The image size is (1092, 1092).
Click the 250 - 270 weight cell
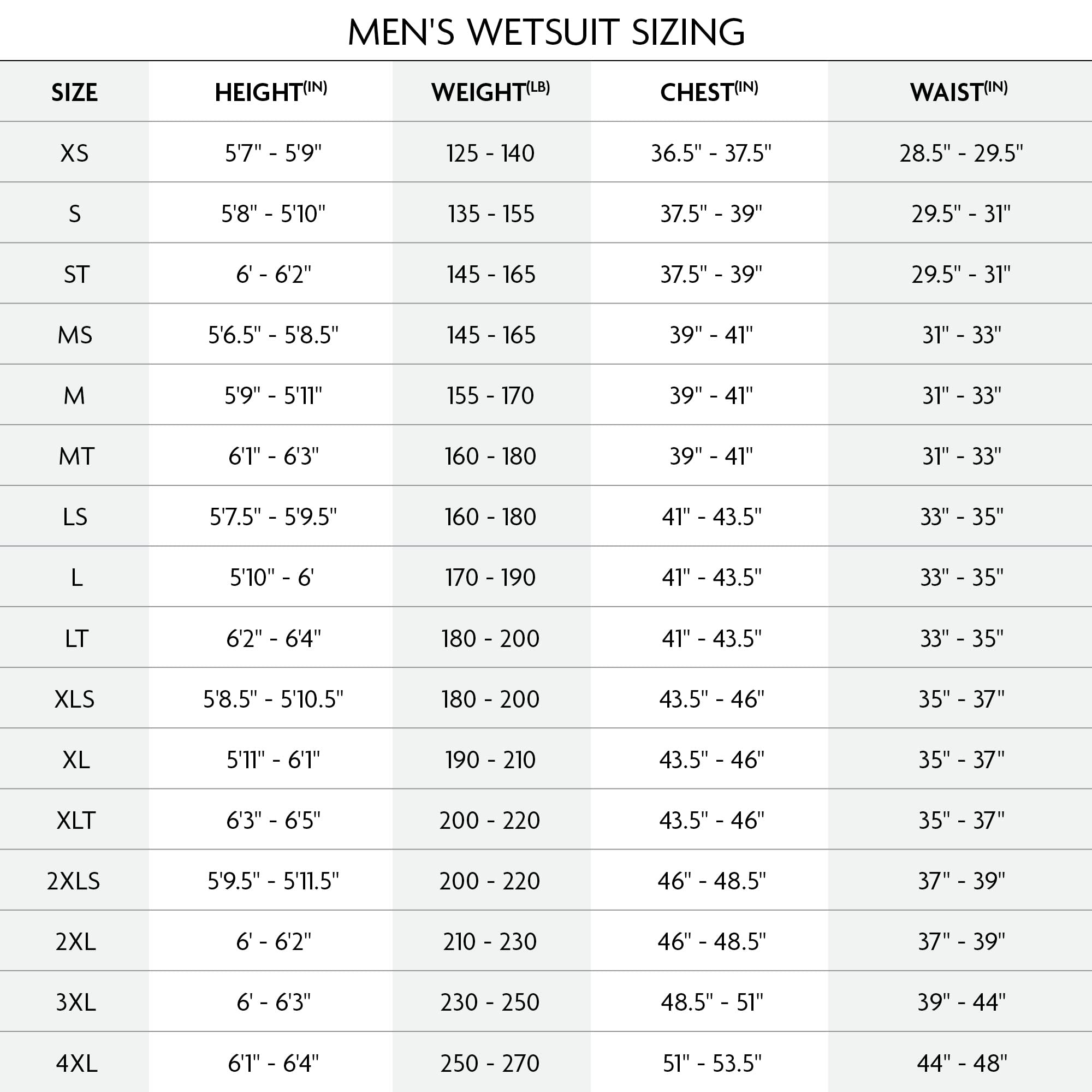click(490, 1063)
